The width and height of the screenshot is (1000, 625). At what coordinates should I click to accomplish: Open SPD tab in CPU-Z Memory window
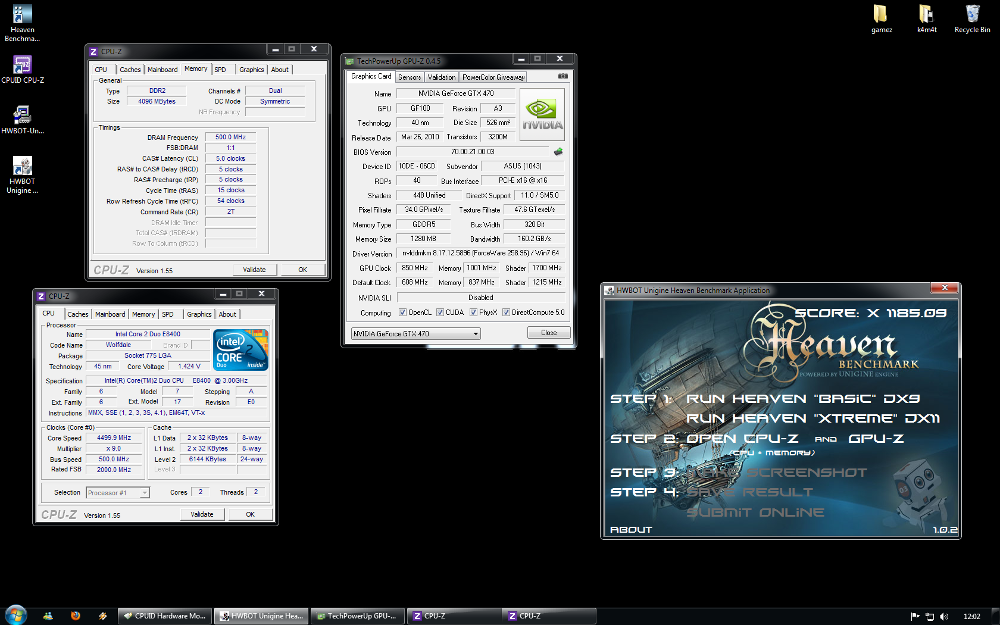tap(221, 70)
